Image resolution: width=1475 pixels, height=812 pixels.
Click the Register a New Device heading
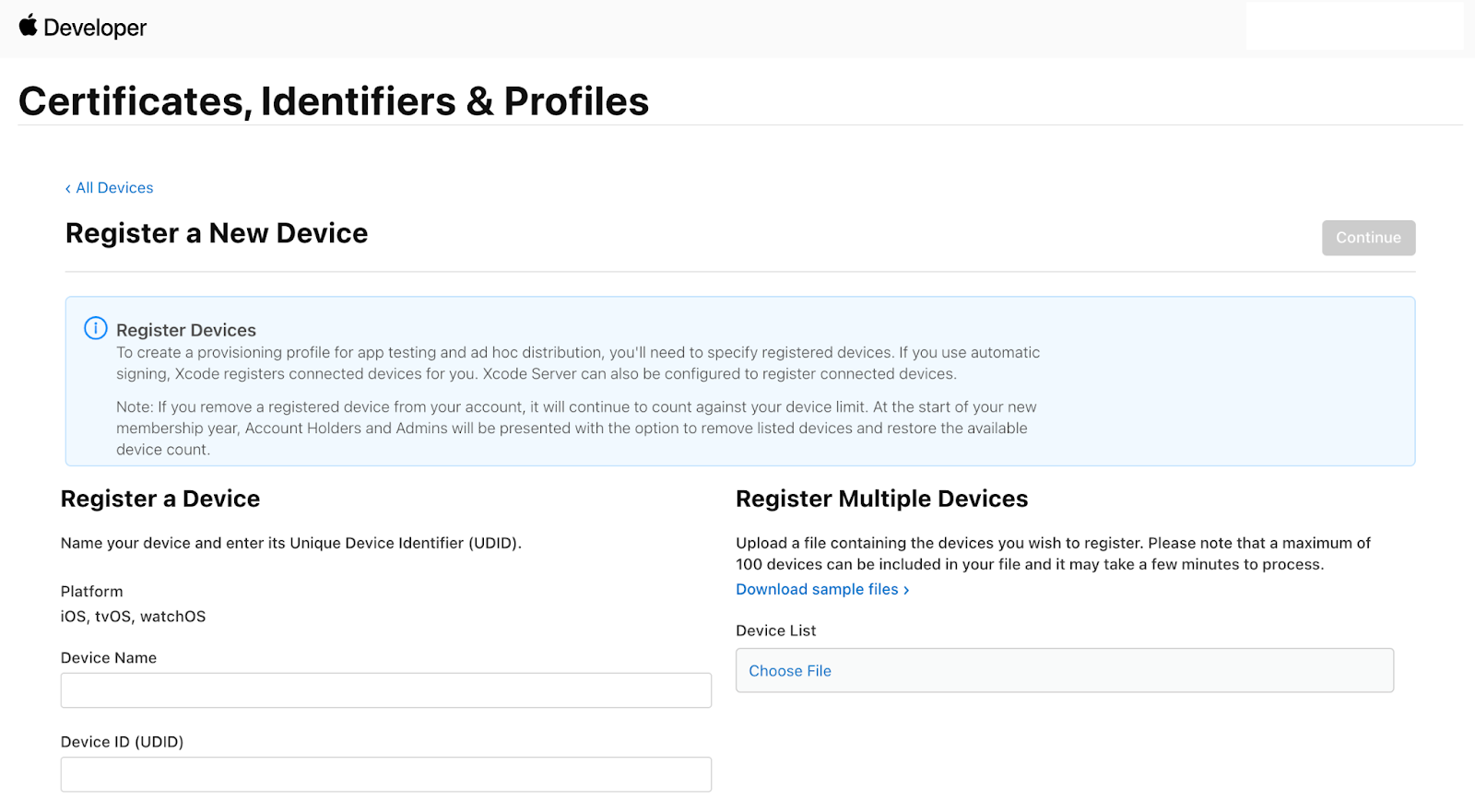217,233
